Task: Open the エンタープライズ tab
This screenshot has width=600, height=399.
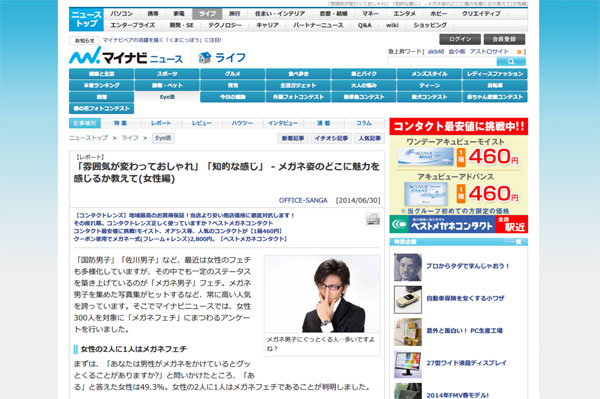Action: click(x=132, y=25)
